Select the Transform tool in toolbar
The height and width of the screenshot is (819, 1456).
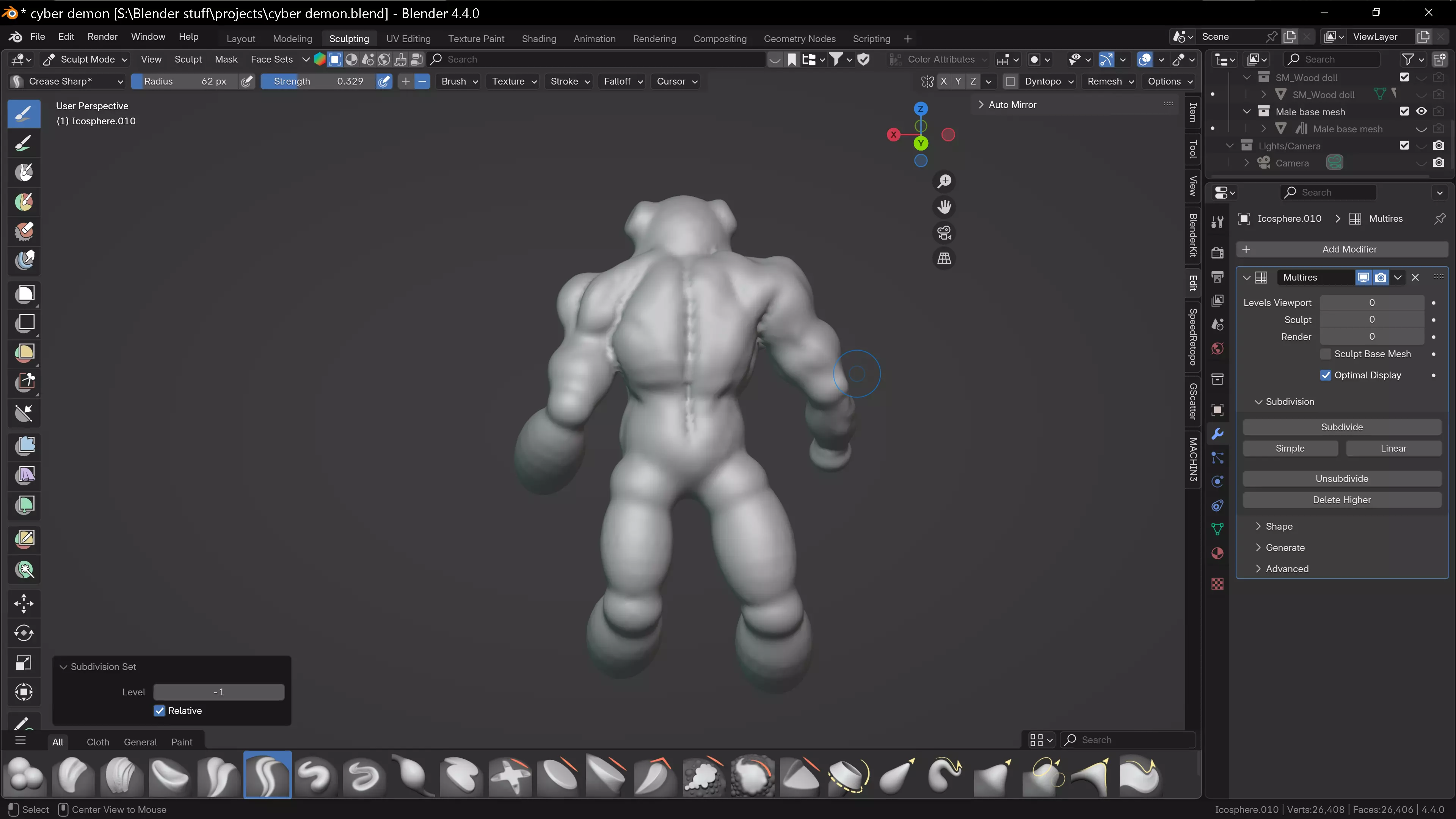tap(24, 692)
